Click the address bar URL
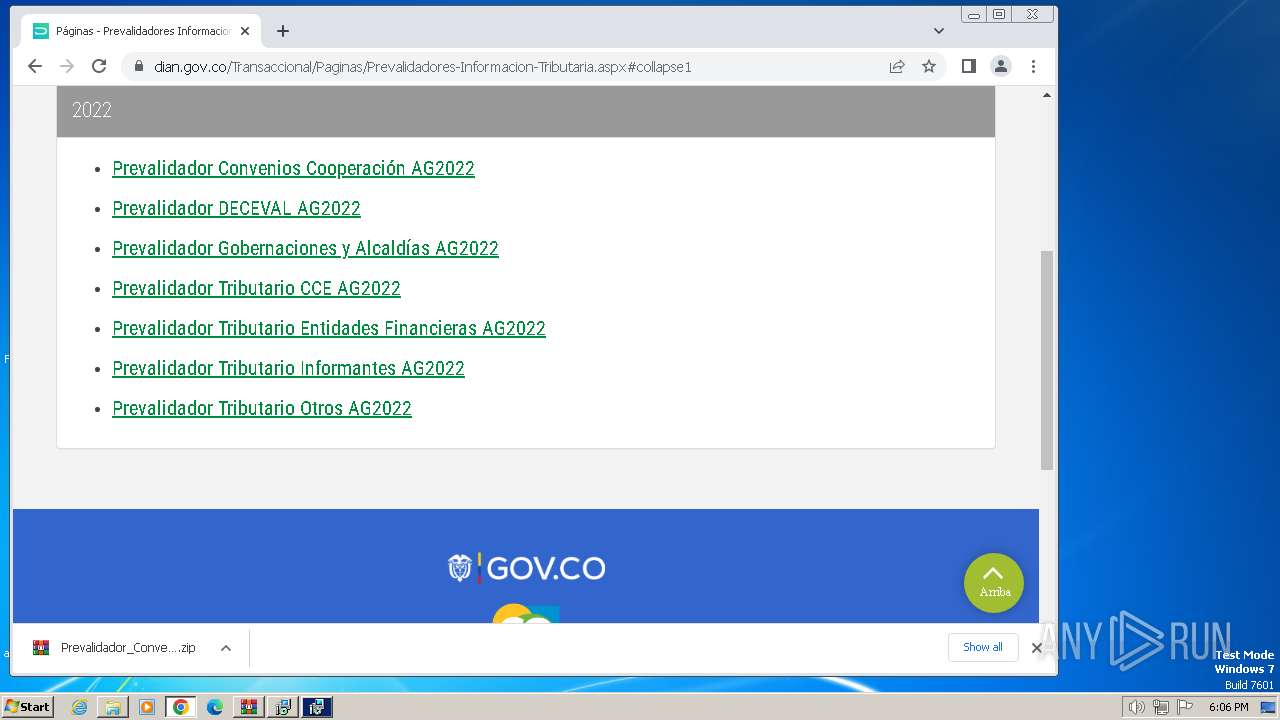This screenshot has width=1280, height=720. (423, 67)
